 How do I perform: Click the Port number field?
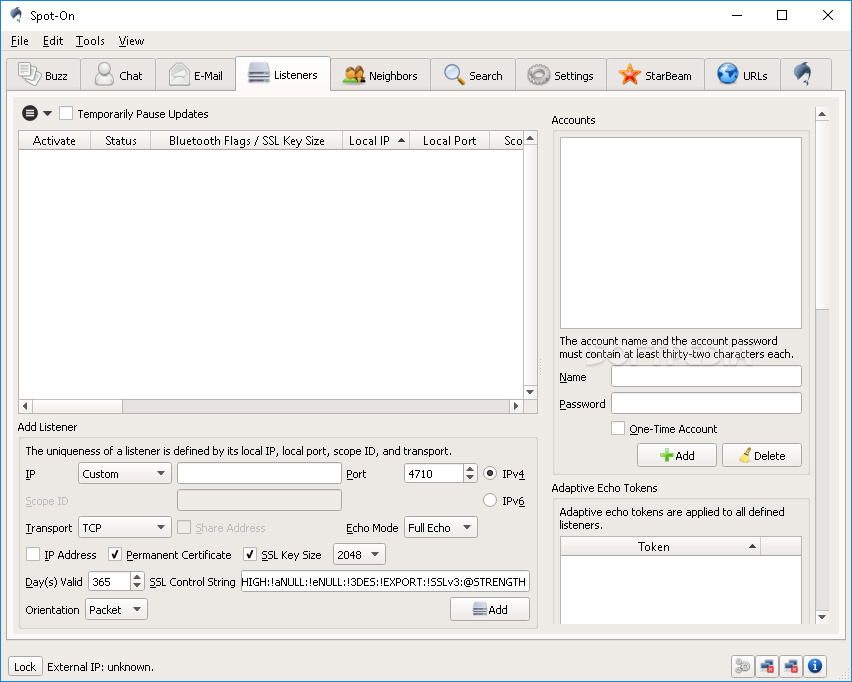[x=434, y=473]
